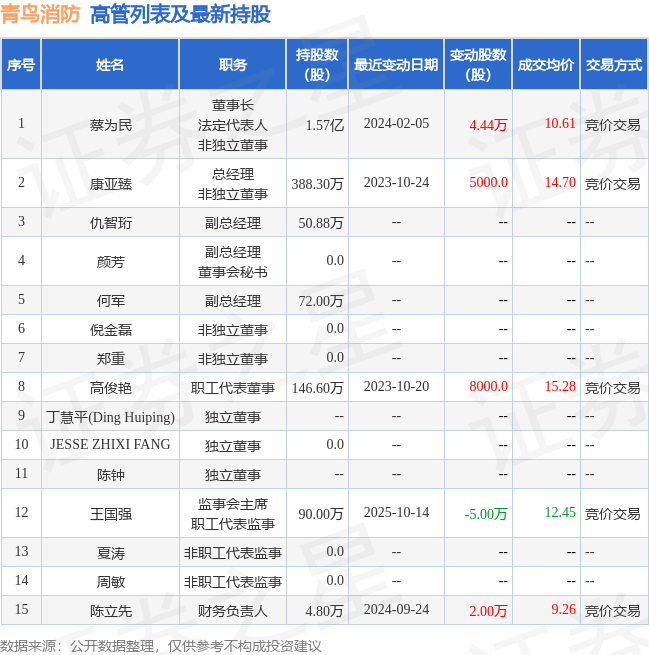Viewport: 649px width, 655px height.
Task: Select the 职务 column header
Action: [233, 65]
